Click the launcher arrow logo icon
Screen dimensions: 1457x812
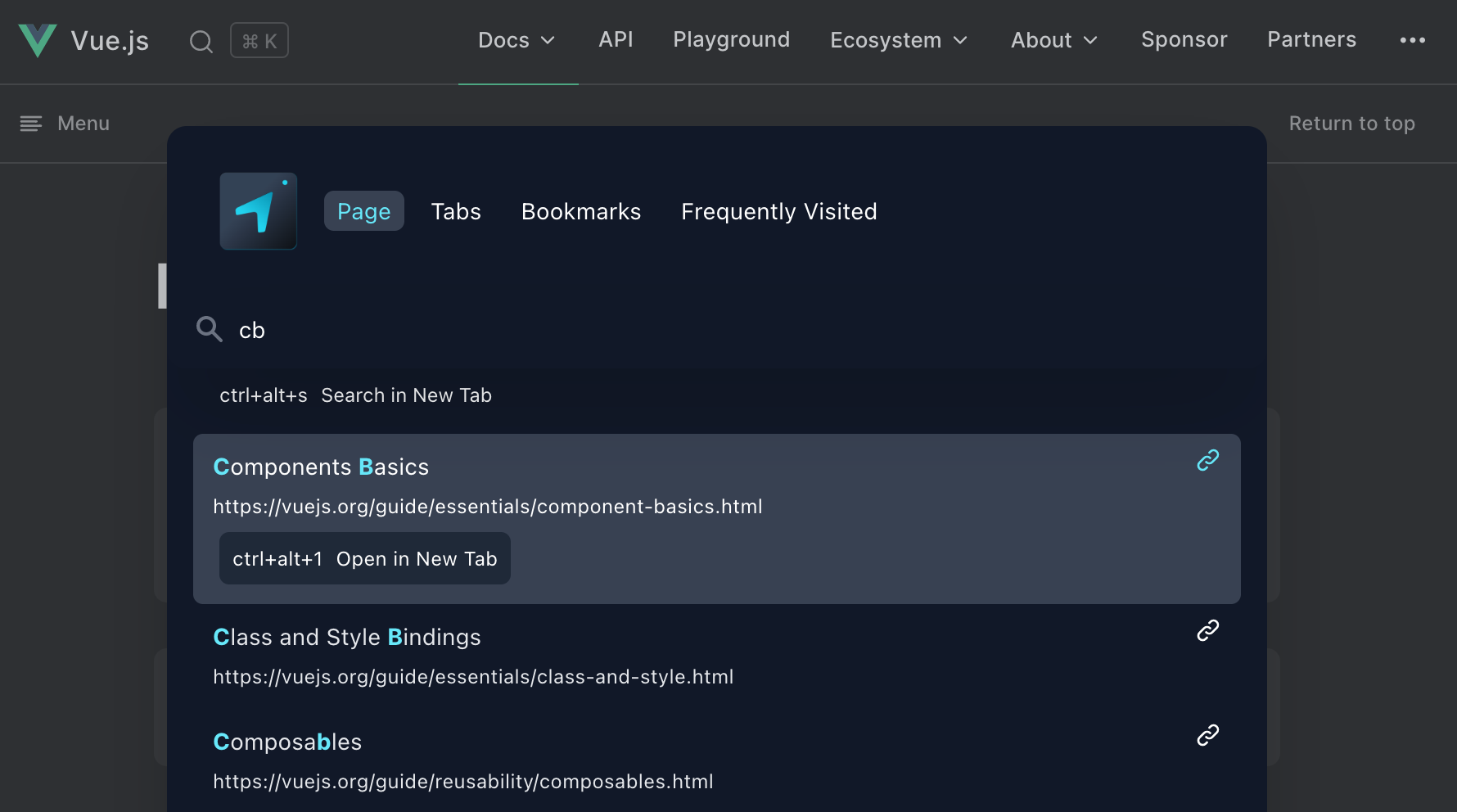[x=259, y=211]
